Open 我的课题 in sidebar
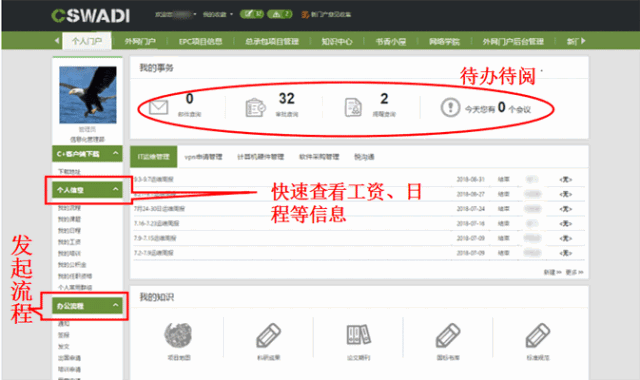Screen dimensions: 640x380 (69, 219)
